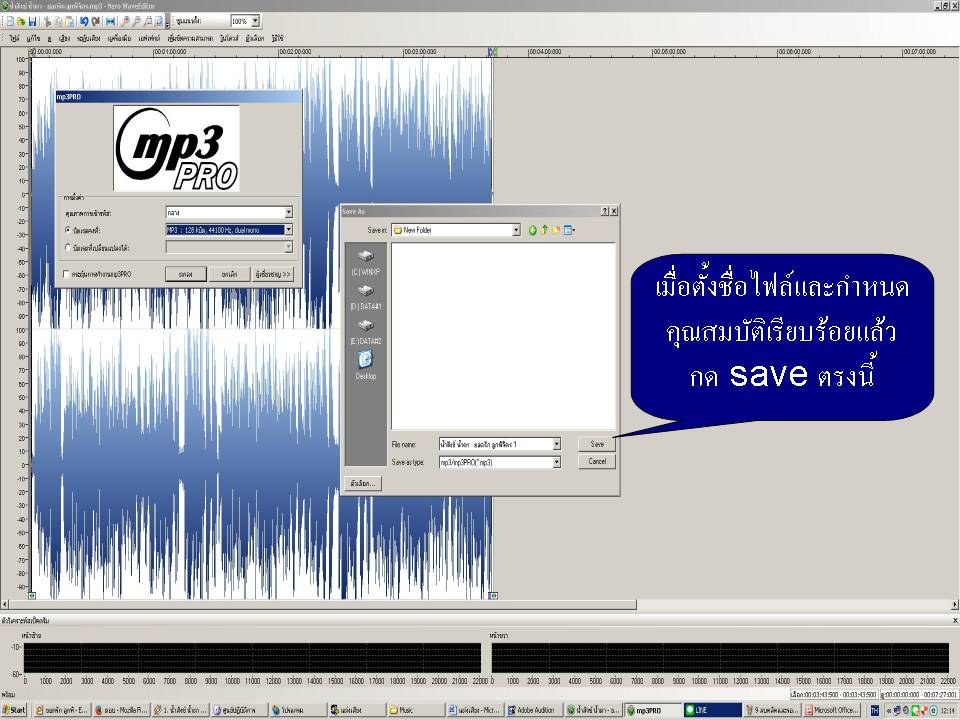The width and height of the screenshot is (960, 720).
Task: Click the expert '>>' button in mp3PRO dialog
Action: [x=273, y=274]
